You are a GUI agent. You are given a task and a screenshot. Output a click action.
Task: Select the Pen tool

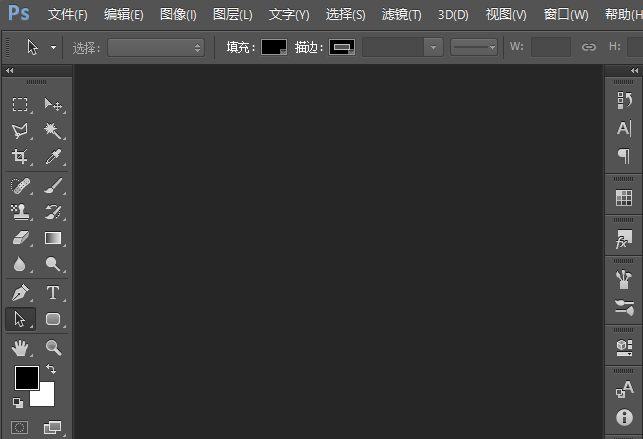(x=20, y=293)
